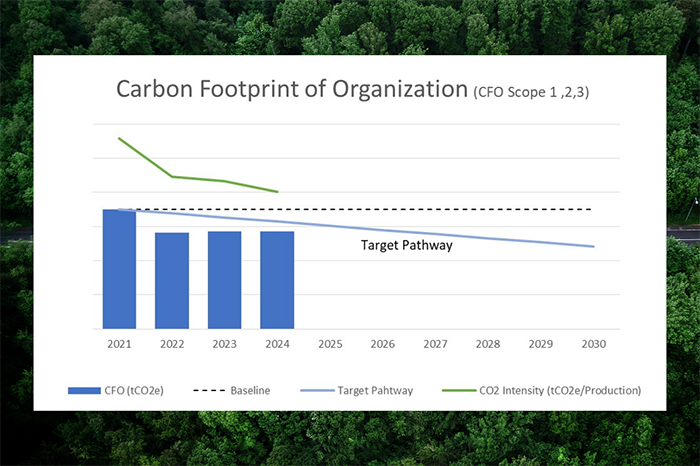
Task: Select the 2024 blue bar
Action: [x=277, y=280]
